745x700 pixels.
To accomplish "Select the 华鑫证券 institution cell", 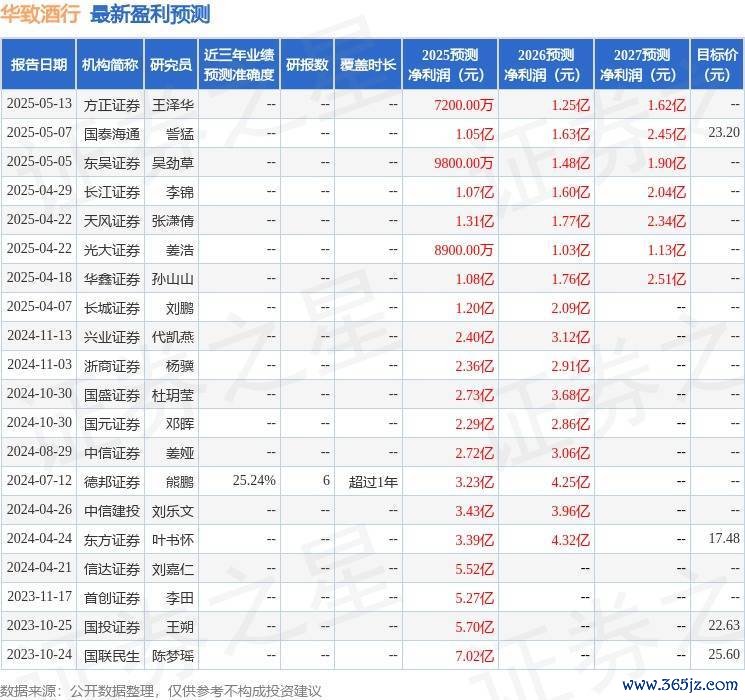I will (112, 279).
